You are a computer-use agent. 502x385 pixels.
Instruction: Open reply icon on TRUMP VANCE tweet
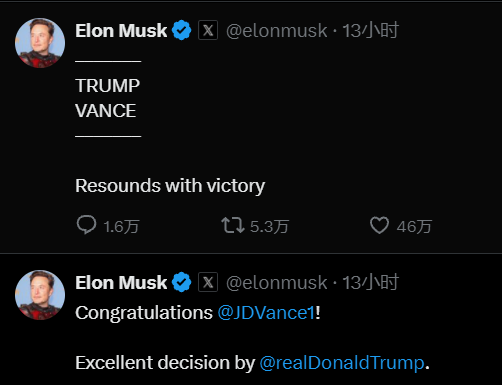[x=86, y=225]
